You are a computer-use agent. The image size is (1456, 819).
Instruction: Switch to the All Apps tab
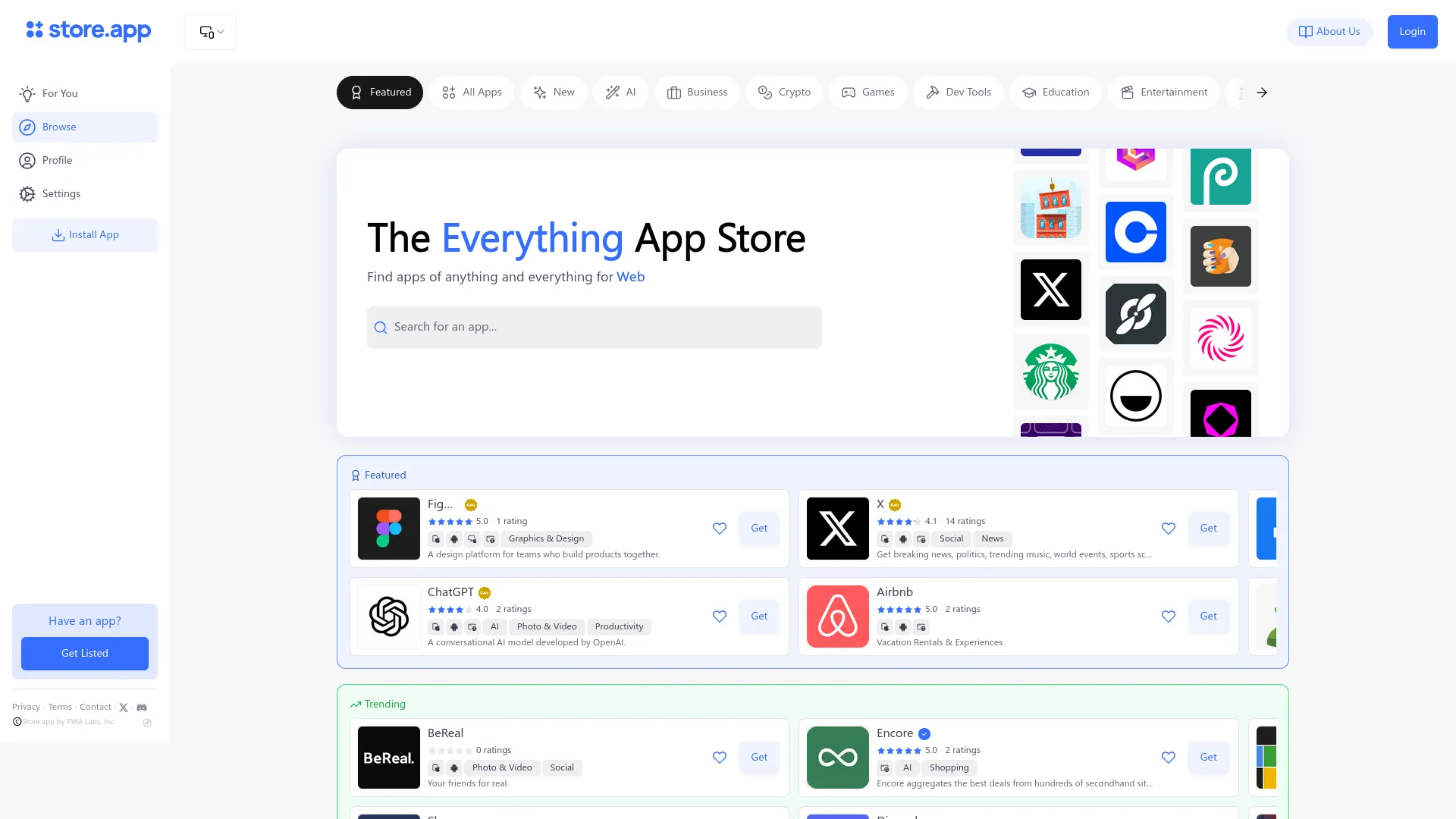[x=472, y=93]
